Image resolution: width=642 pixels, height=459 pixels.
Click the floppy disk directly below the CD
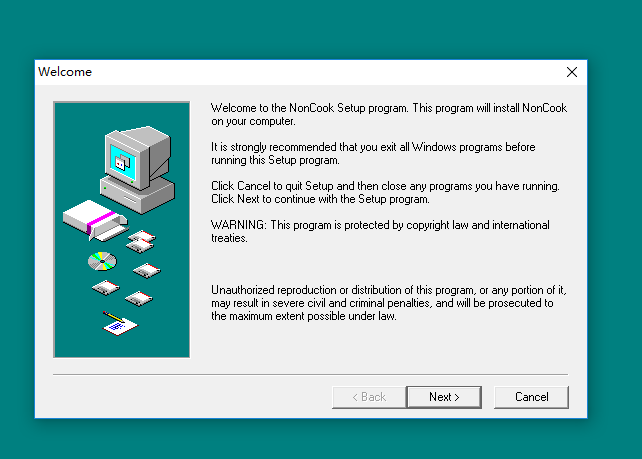pos(105,288)
